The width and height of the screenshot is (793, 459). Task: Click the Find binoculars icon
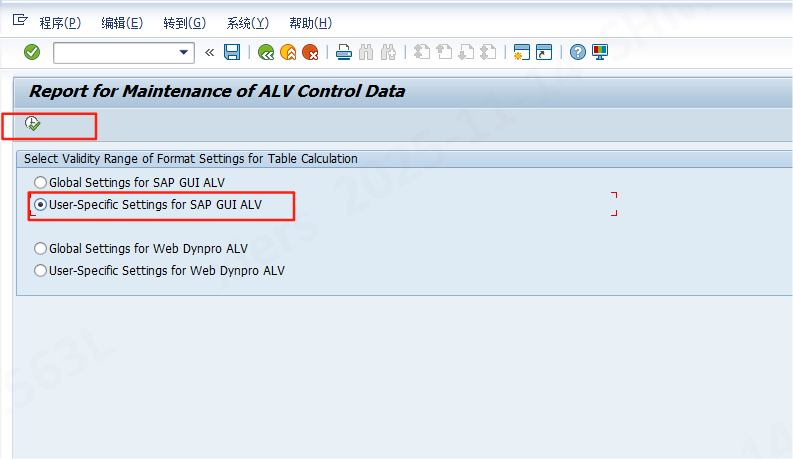pyautogui.click(x=366, y=52)
